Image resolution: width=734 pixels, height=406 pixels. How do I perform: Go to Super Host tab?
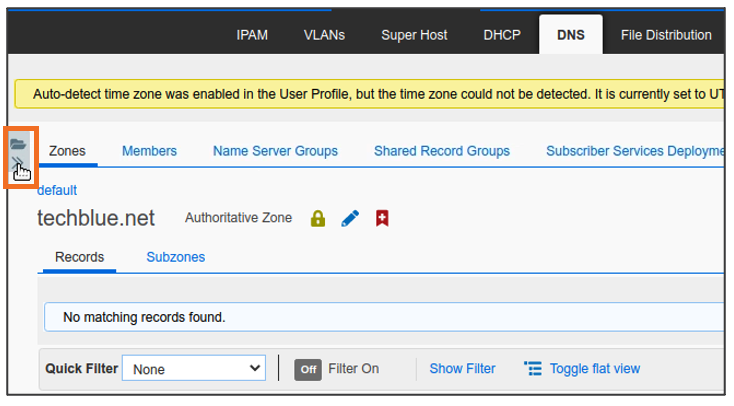[414, 35]
